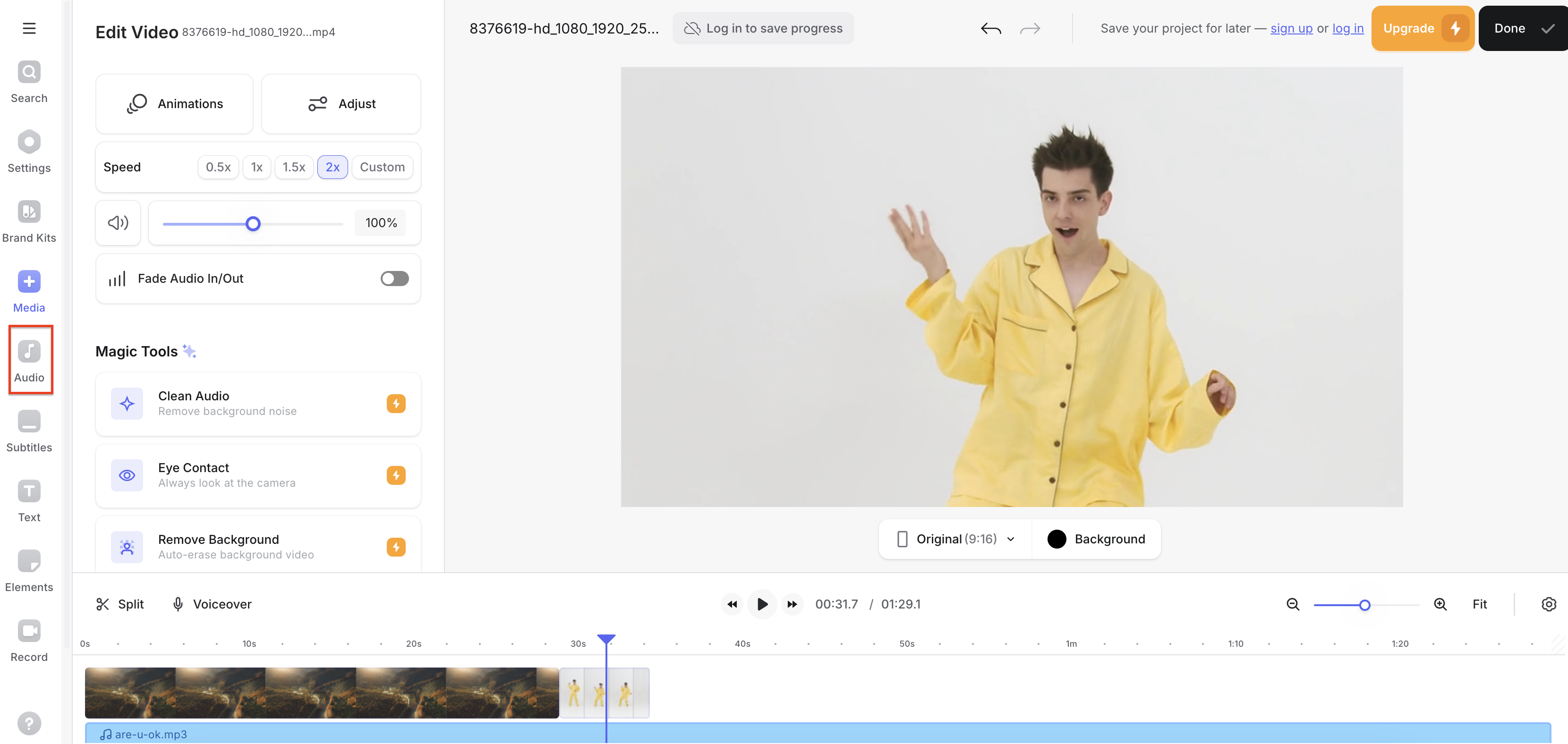Start a Voiceover recording
The height and width of the screenshot is (744, 1568).
click(211, 604)
